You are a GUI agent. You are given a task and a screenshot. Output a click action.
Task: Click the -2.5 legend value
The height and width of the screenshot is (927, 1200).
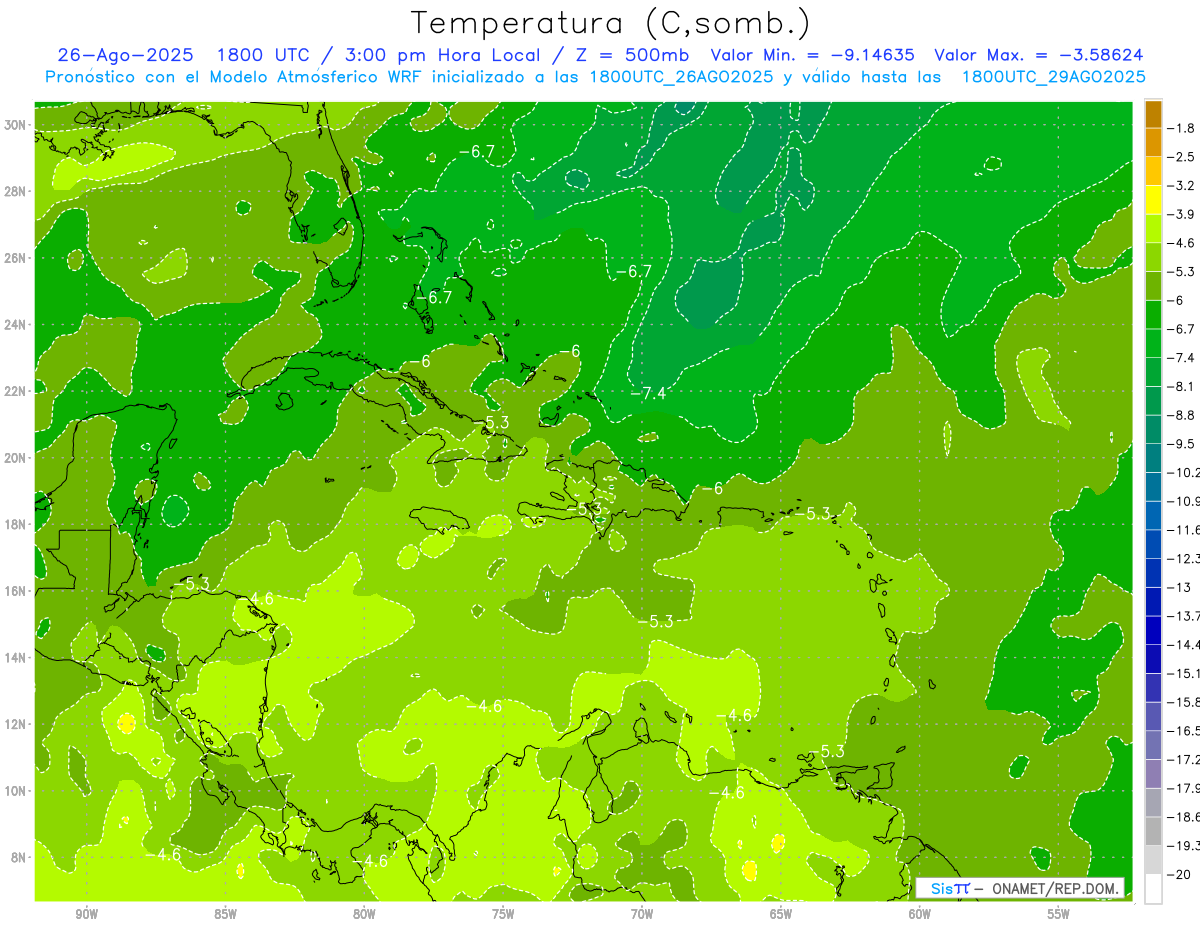coord(1181,157)
